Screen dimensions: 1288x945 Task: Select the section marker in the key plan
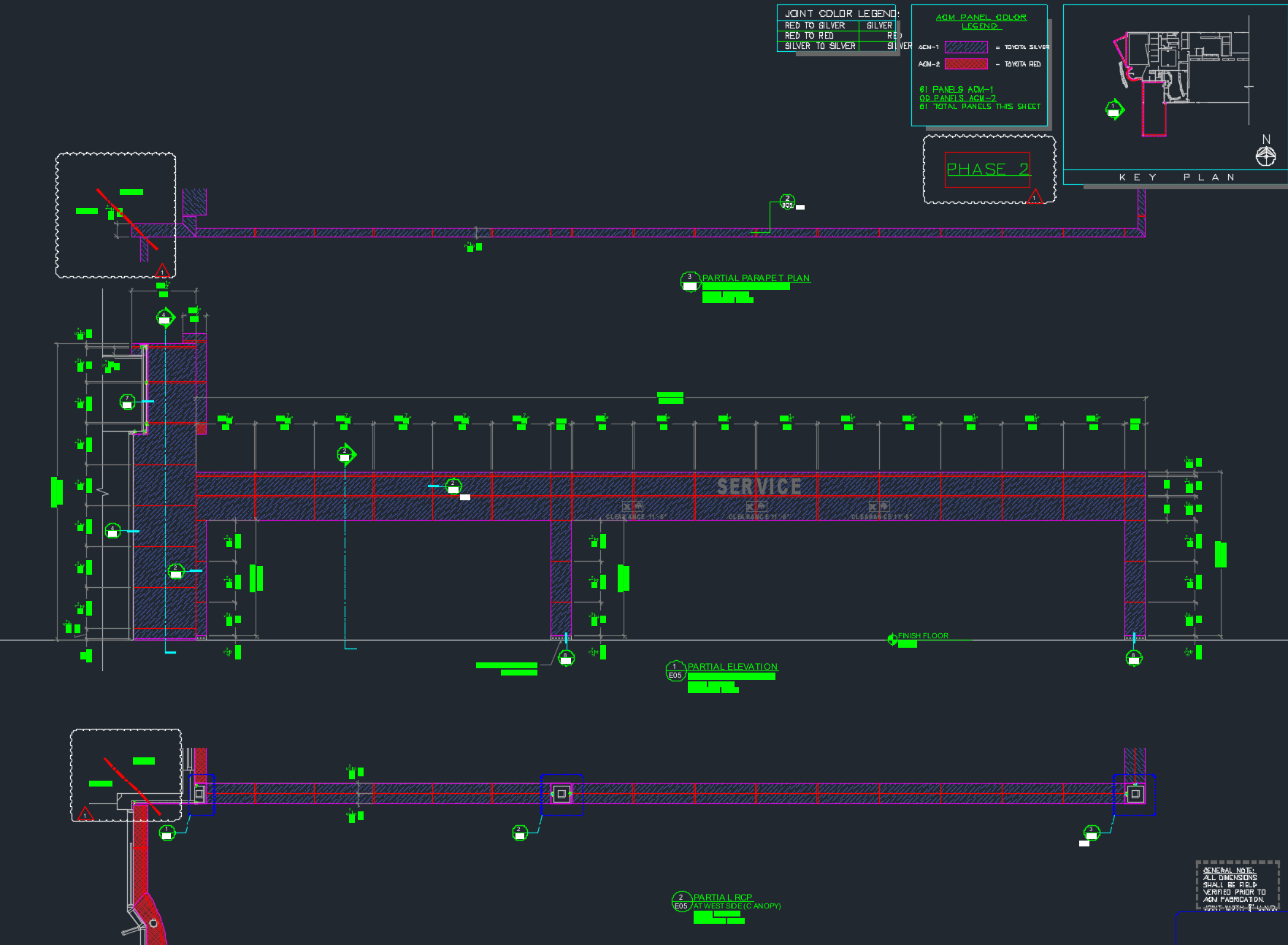click(x=1114, y=110)
